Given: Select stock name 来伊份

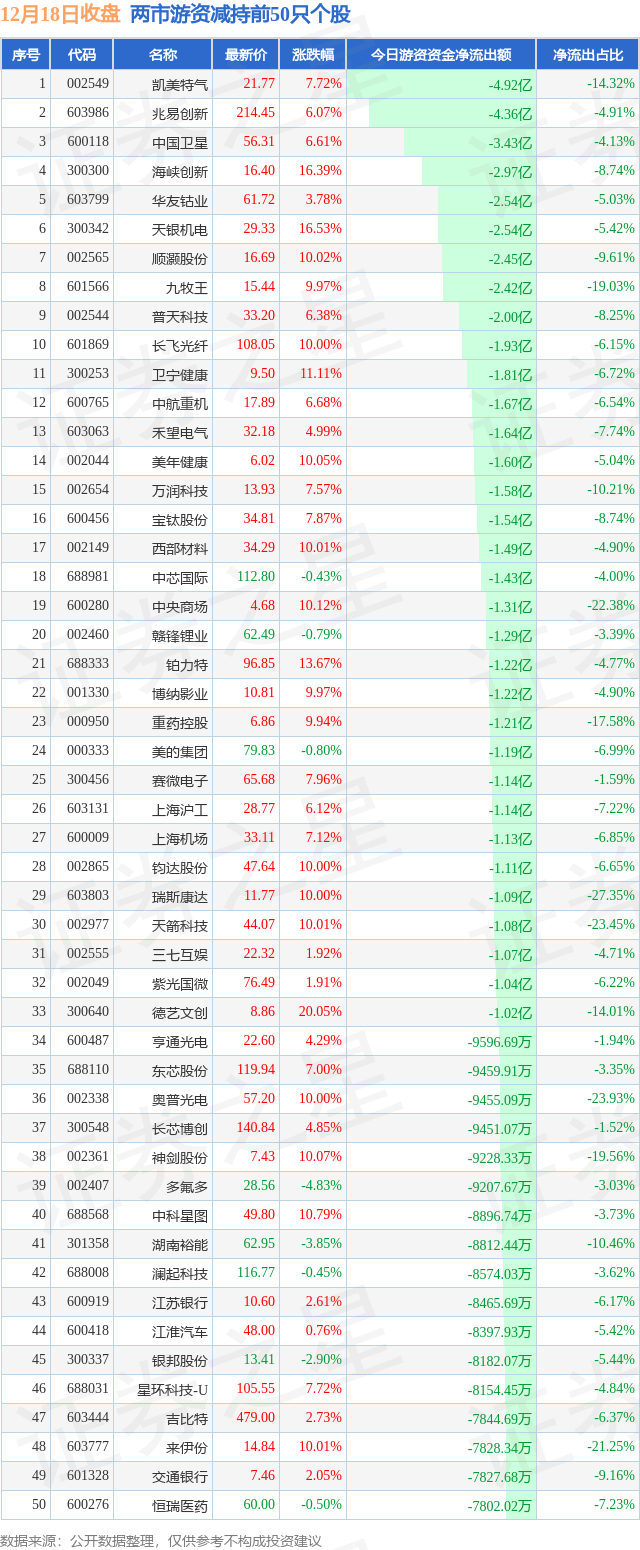Looking at the screenshot, I should pos(187,1447).
